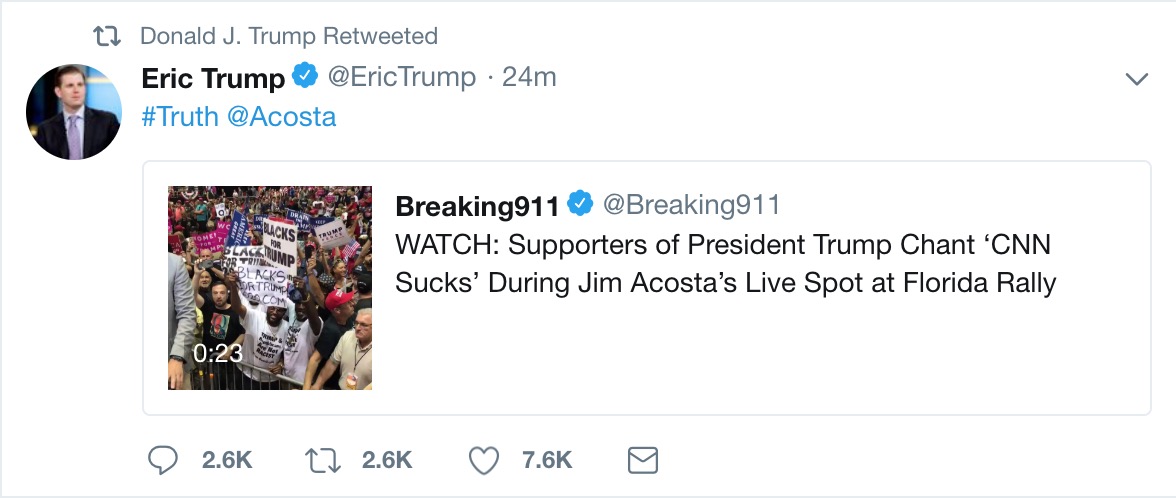Click the 7.6K likes count
This screenshot has height=498, width=1176.
coord(547,460)
